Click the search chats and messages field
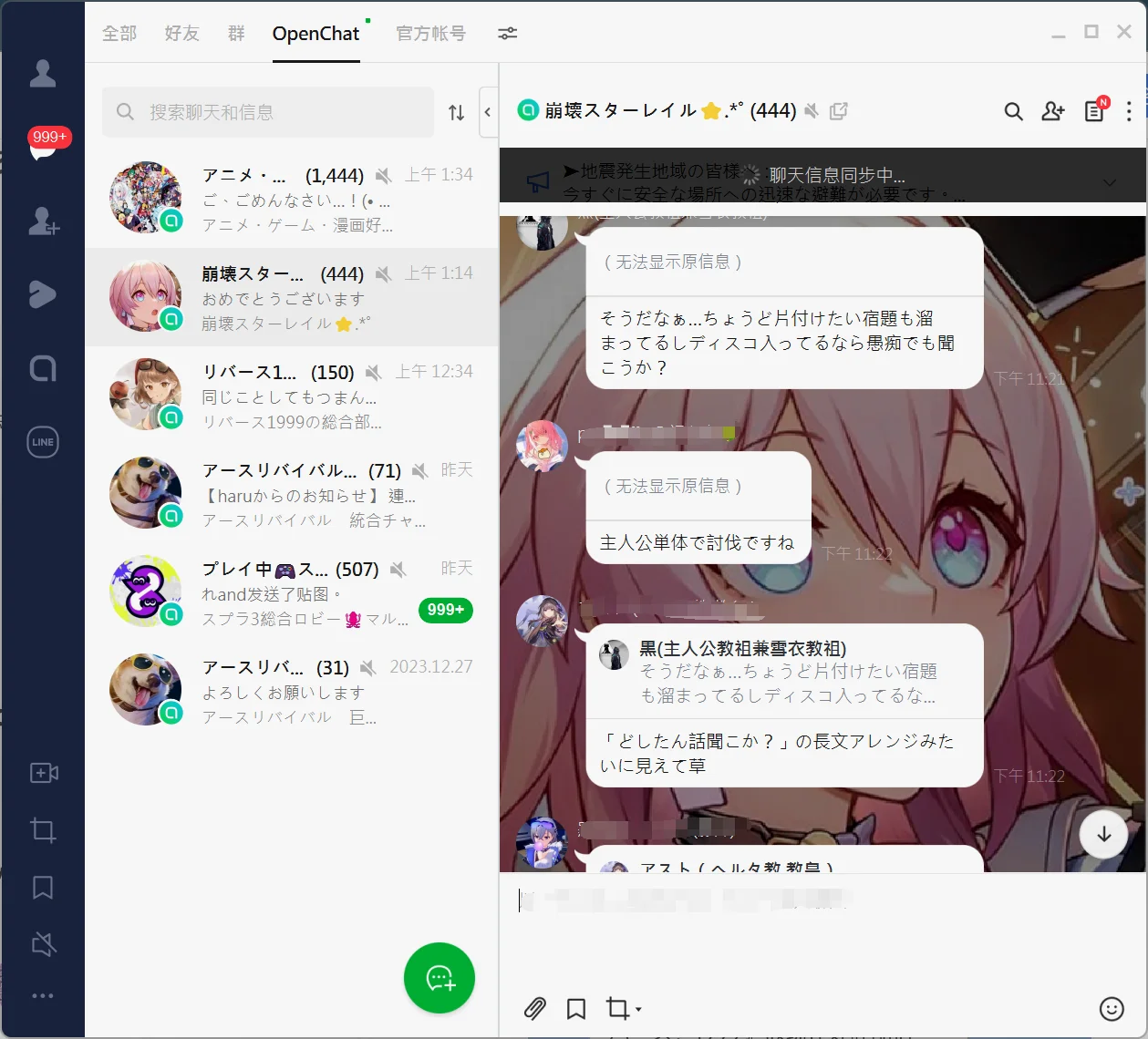 (268, 112)
